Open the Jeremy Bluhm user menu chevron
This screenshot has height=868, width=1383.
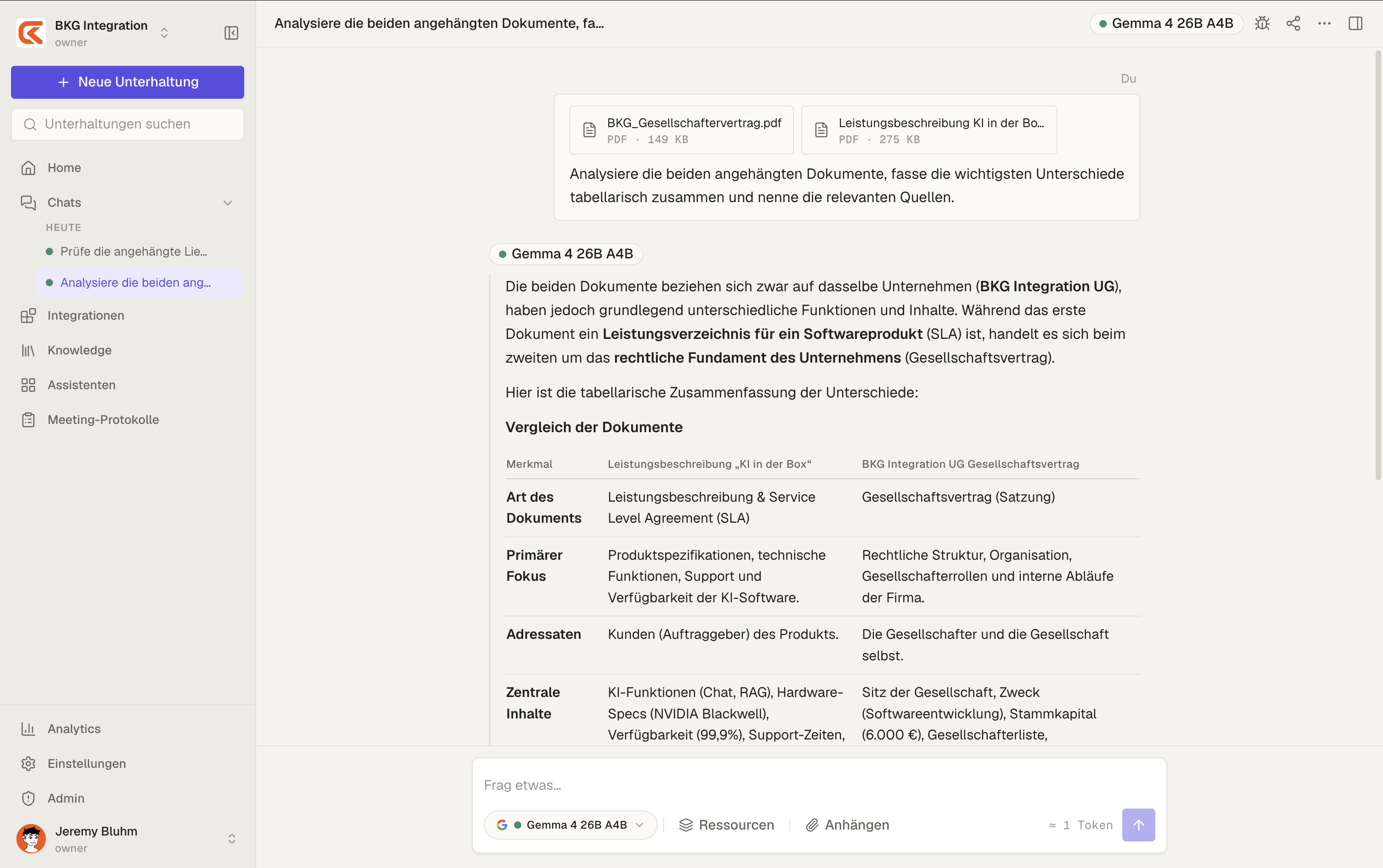232,839
